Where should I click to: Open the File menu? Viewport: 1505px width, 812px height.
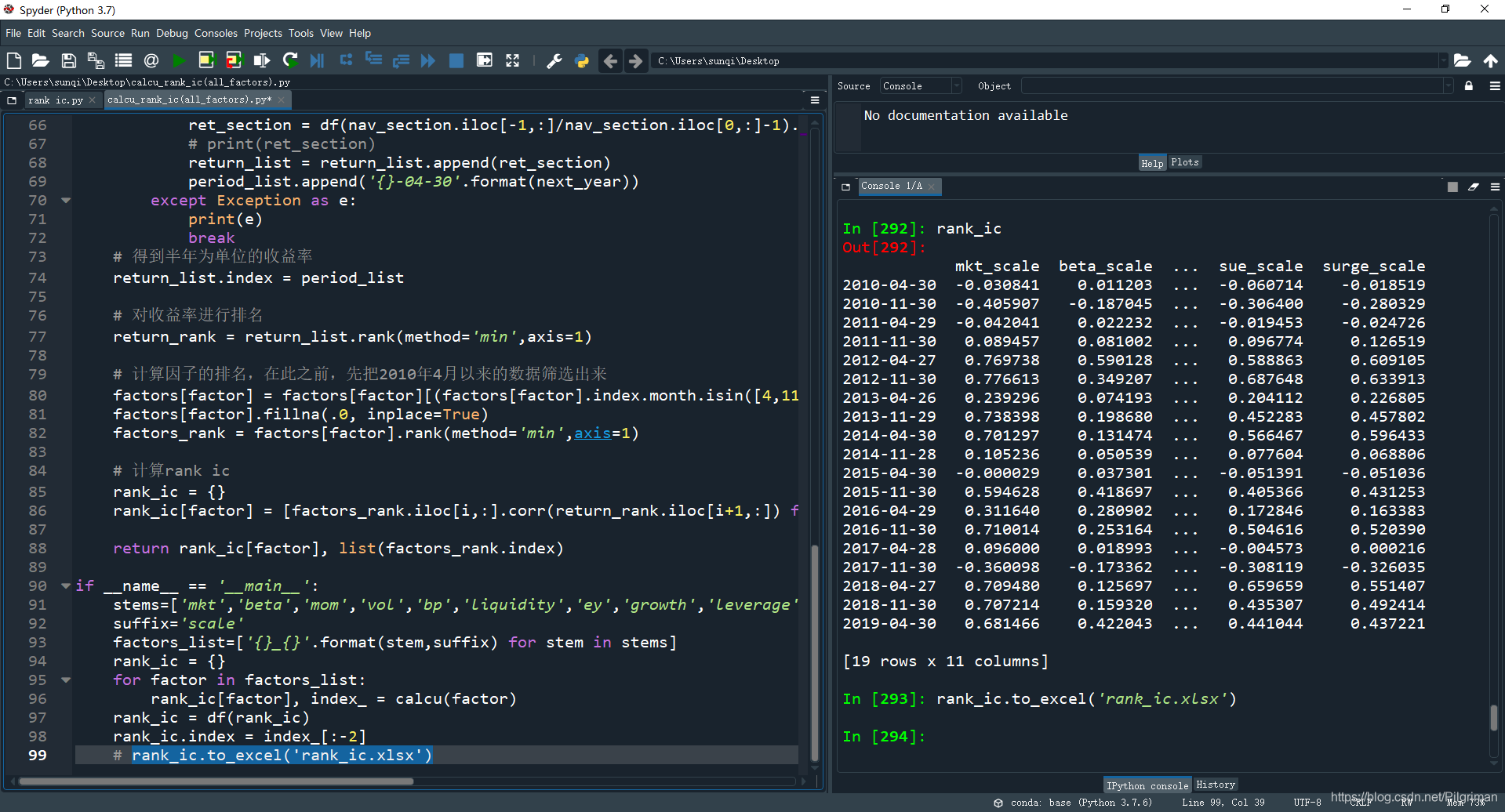click(13, 33)
